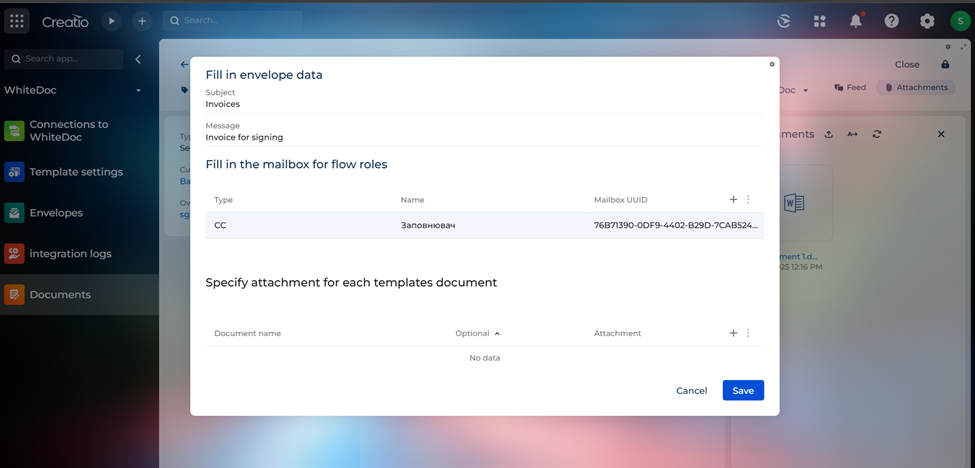975x468 pixels.
Task: Click the page designer gear icon at top right
Action: [x=948, y=47]
